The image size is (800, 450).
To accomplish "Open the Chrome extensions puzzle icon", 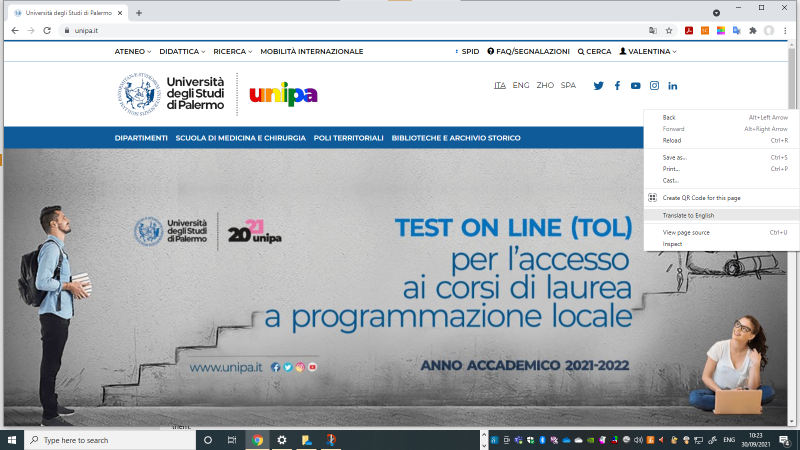I will (753, 30).
